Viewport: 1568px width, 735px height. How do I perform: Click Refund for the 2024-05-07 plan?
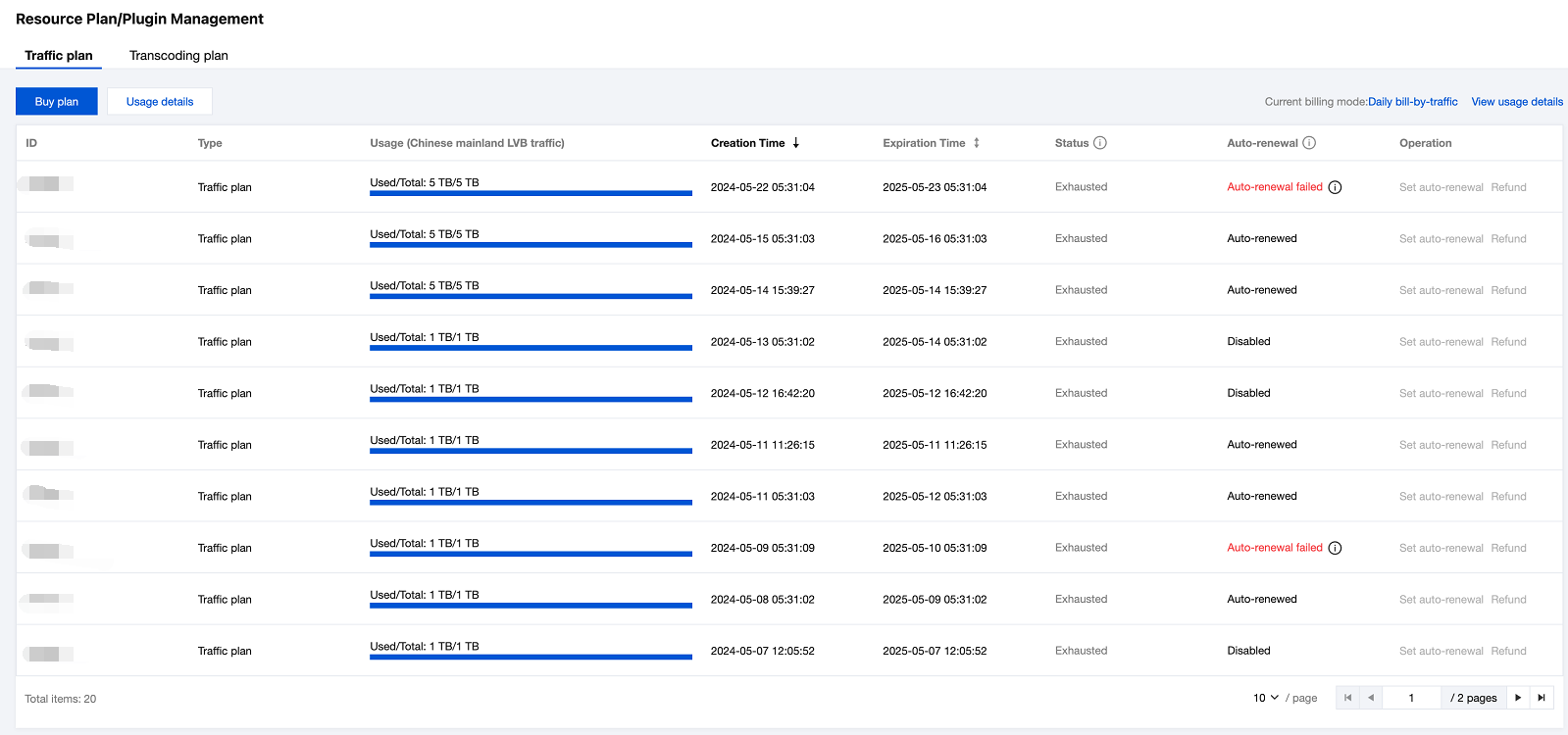(1508, 651)
